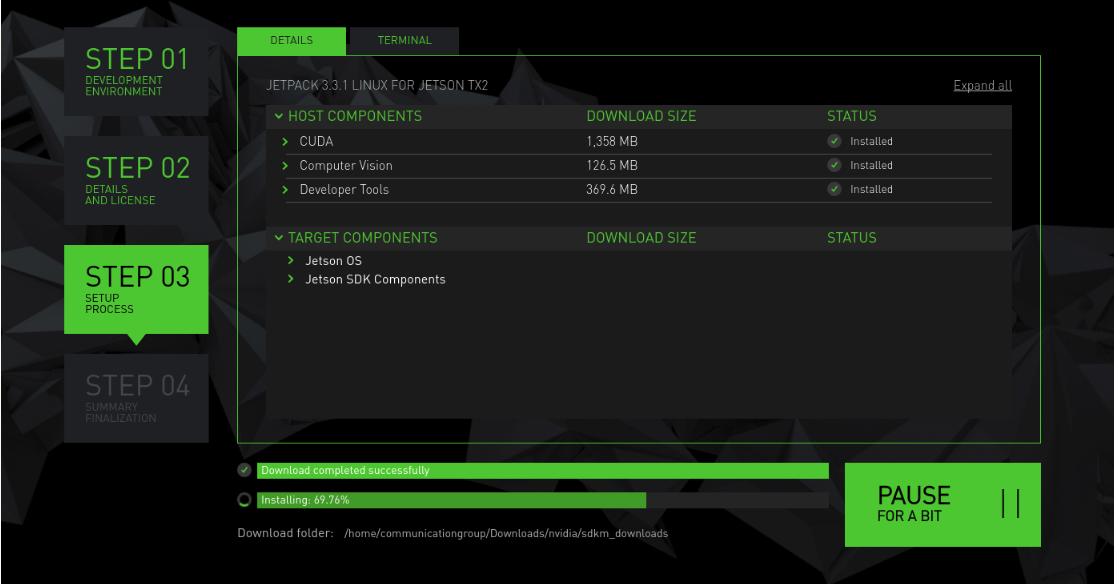Click the 126.5 MB download size

(612, 166)
